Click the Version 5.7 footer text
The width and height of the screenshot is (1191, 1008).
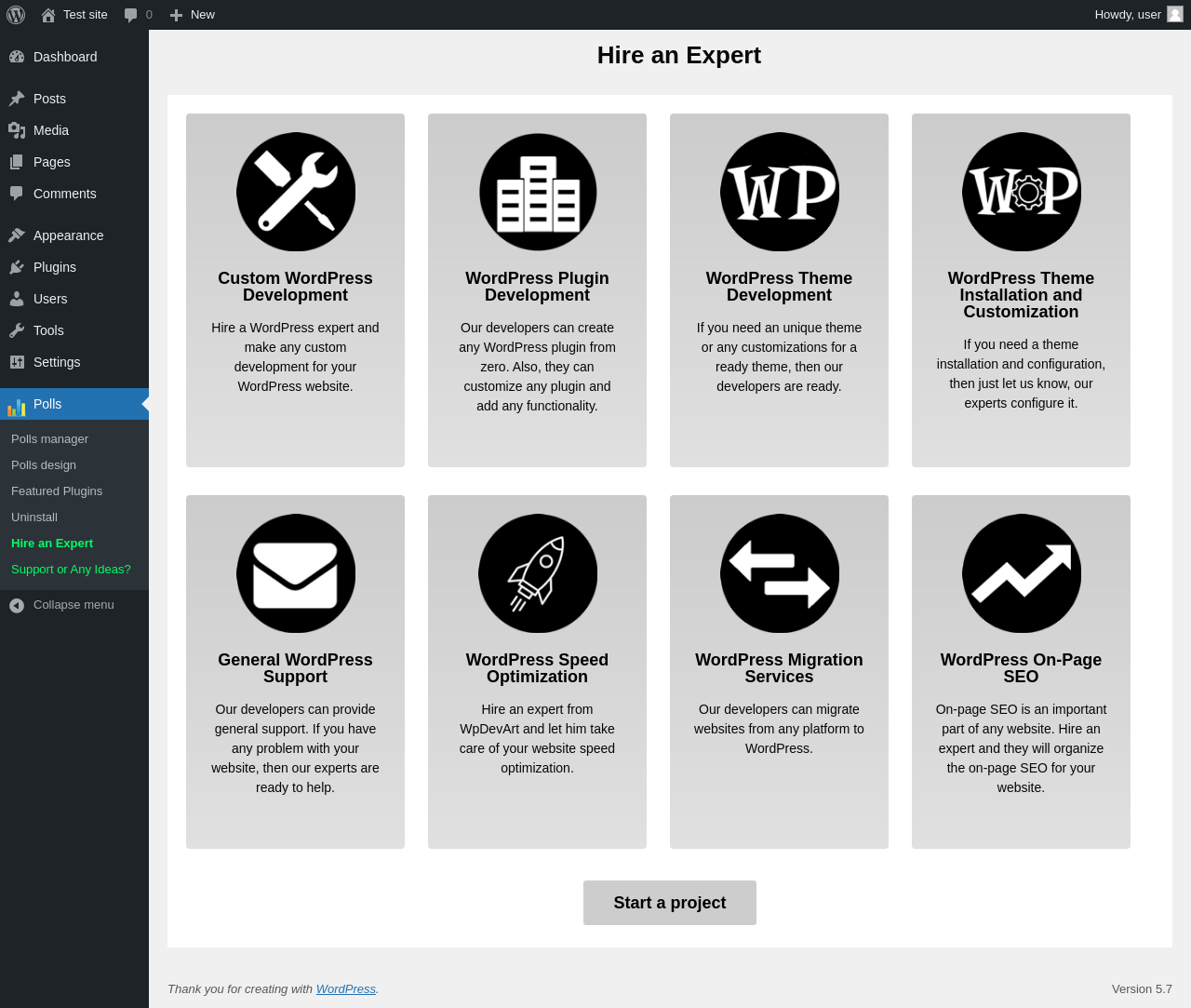[1142, 988]
